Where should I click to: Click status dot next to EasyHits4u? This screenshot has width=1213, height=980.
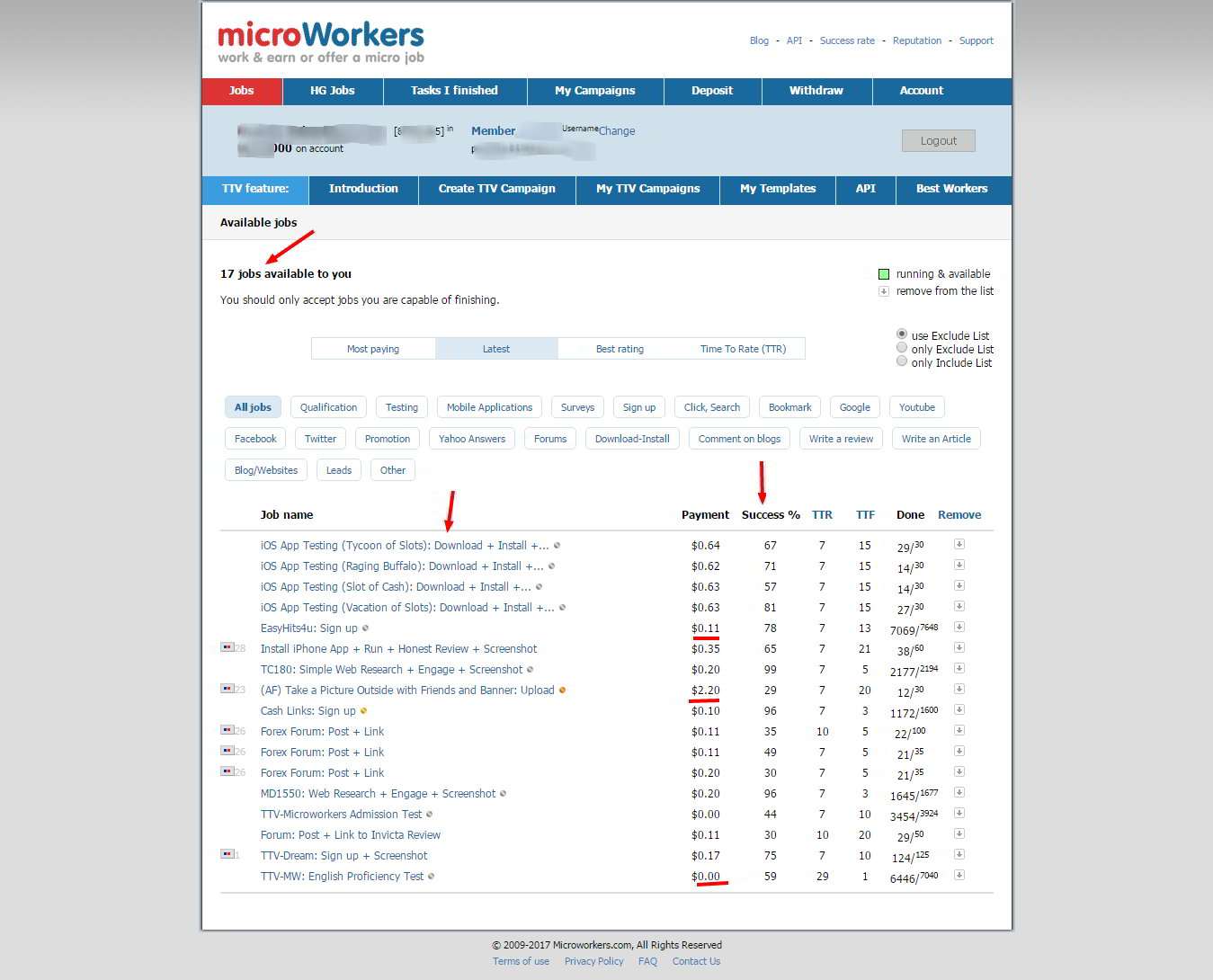[x=365, y=628]
